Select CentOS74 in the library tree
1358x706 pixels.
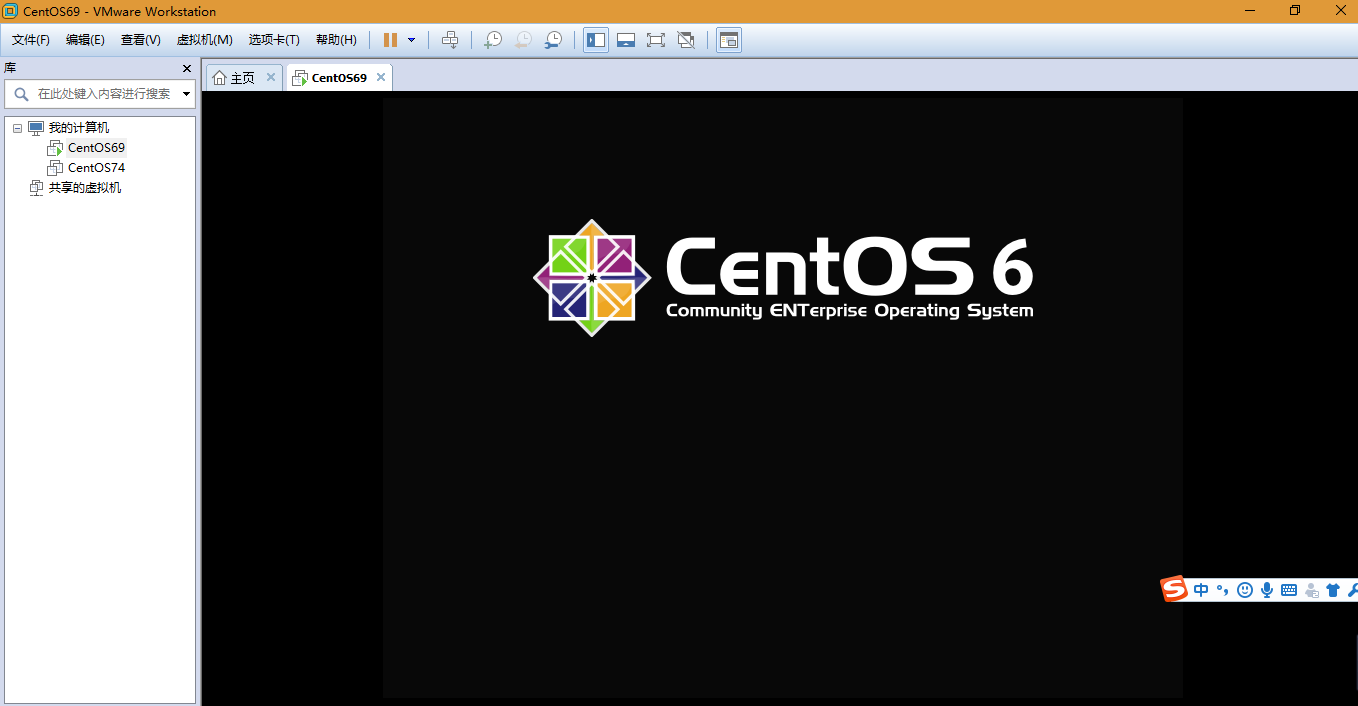(x=96, y=168)
